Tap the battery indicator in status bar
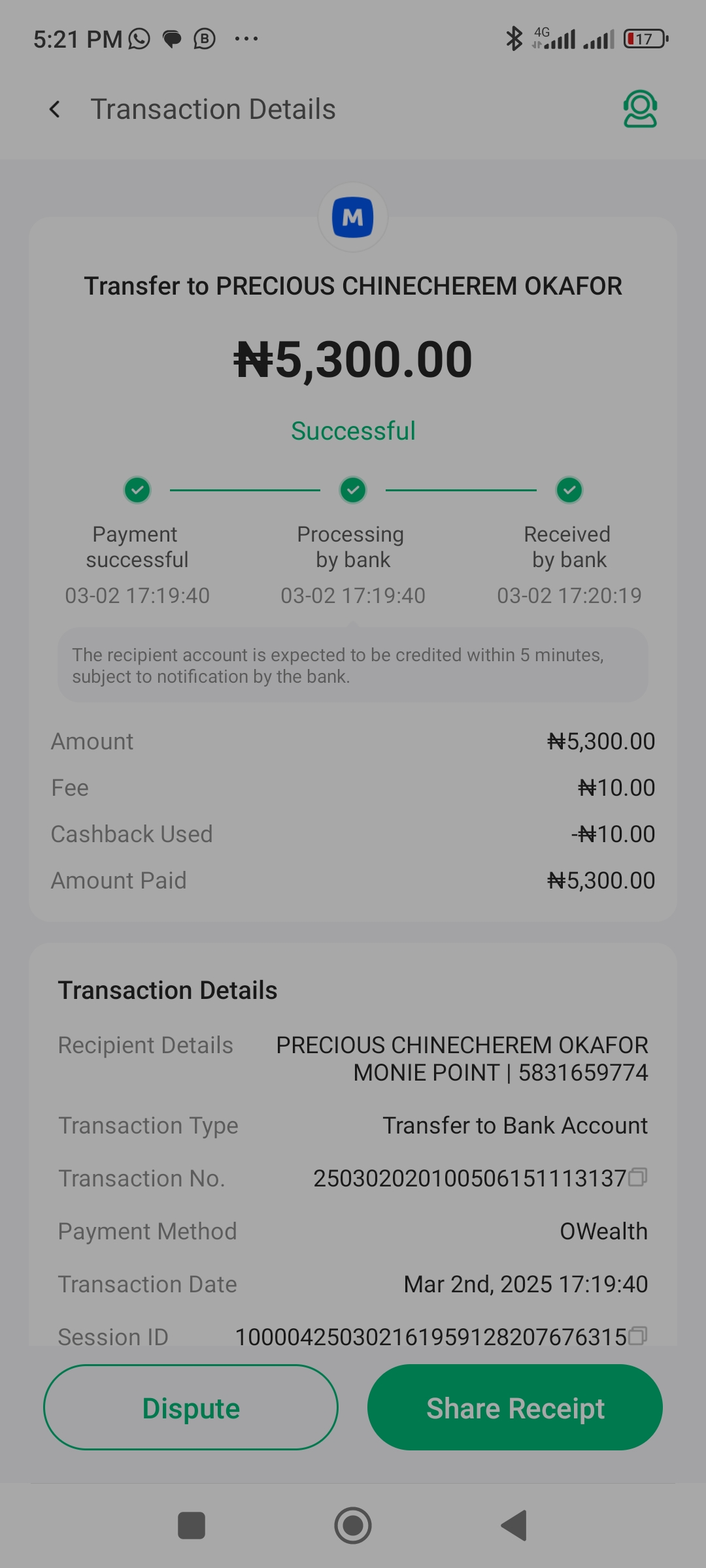706x1568 pixels. 645,39
